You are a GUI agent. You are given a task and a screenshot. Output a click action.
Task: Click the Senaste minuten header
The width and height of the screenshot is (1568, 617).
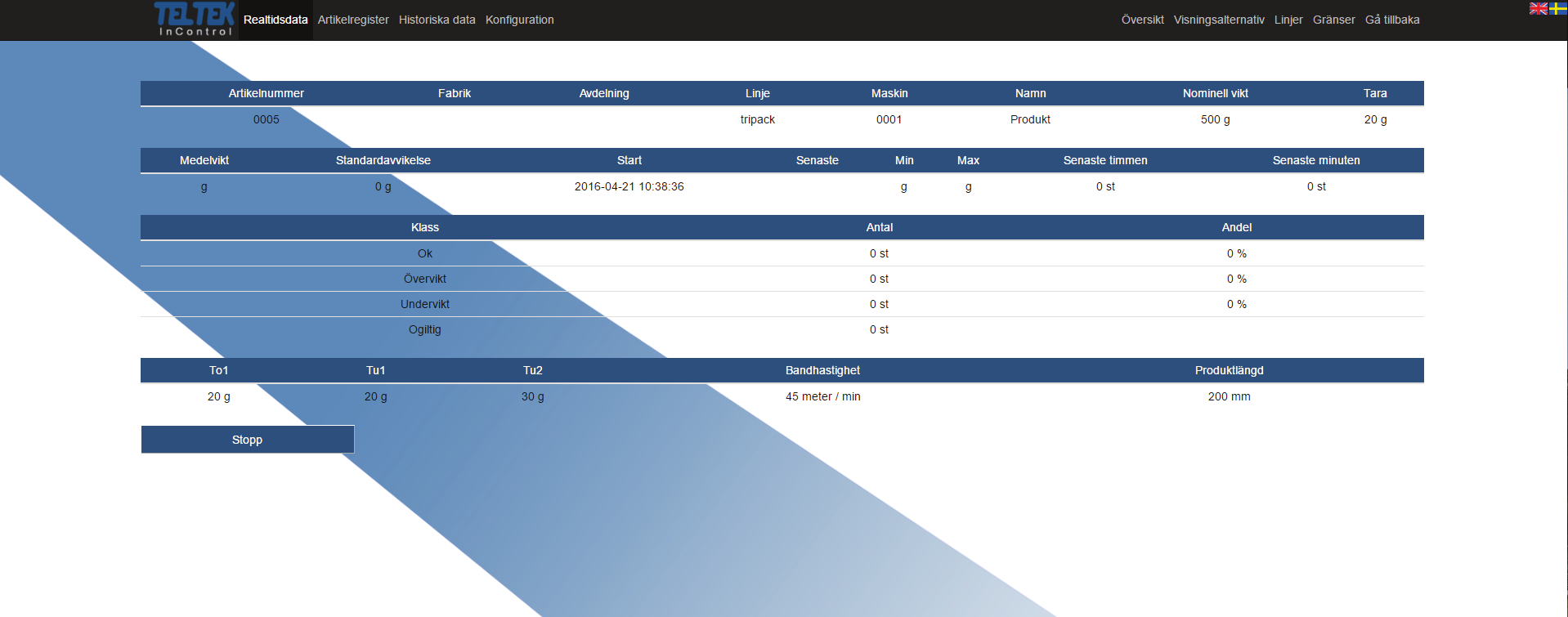tap(1316, 160)
